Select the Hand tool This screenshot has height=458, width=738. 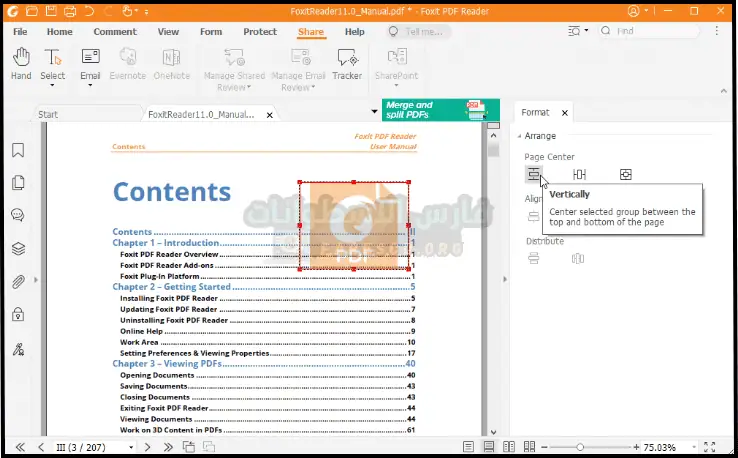[20, 62]
